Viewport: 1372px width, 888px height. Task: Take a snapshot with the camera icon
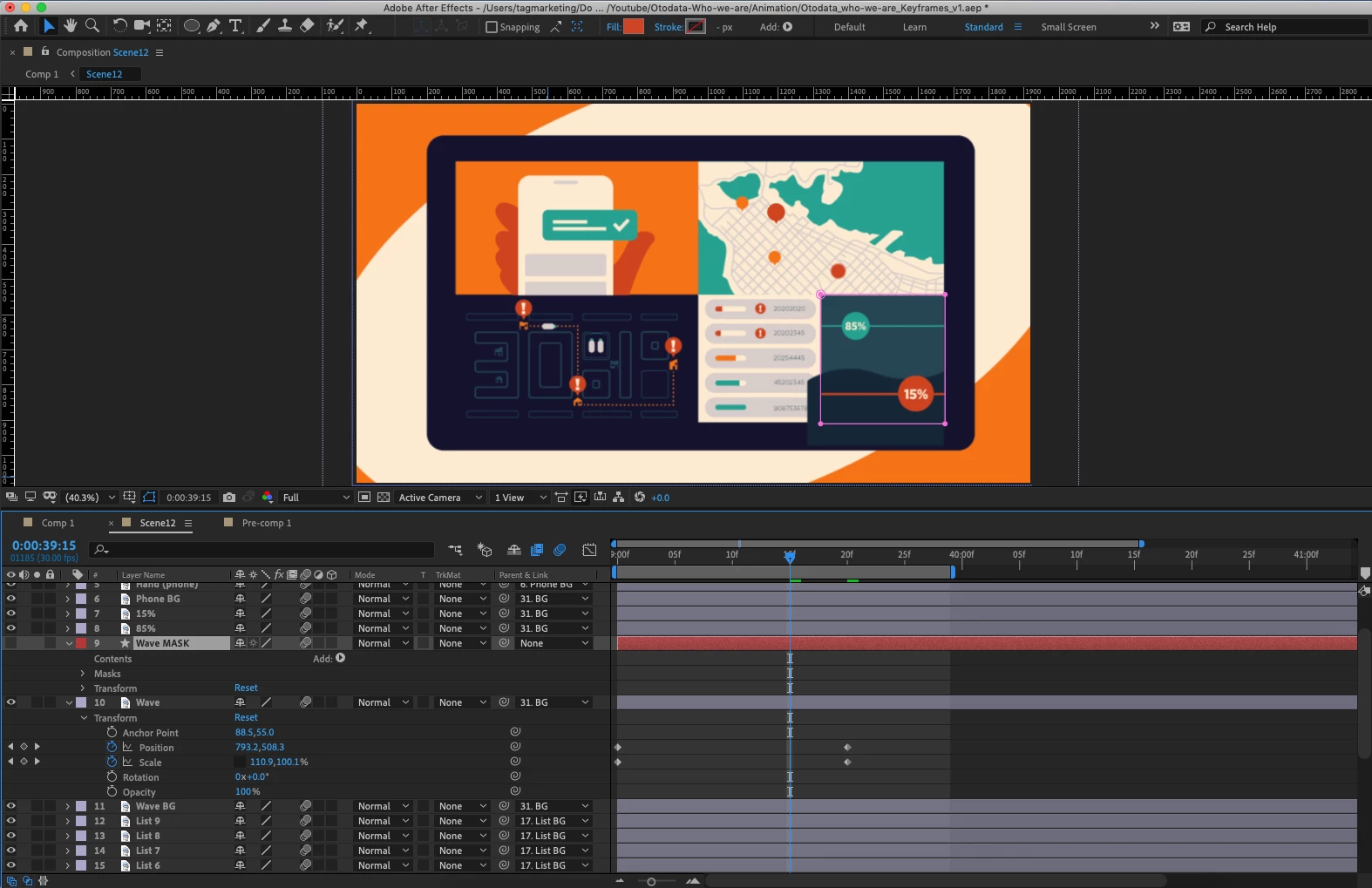[x=229, y=498]
